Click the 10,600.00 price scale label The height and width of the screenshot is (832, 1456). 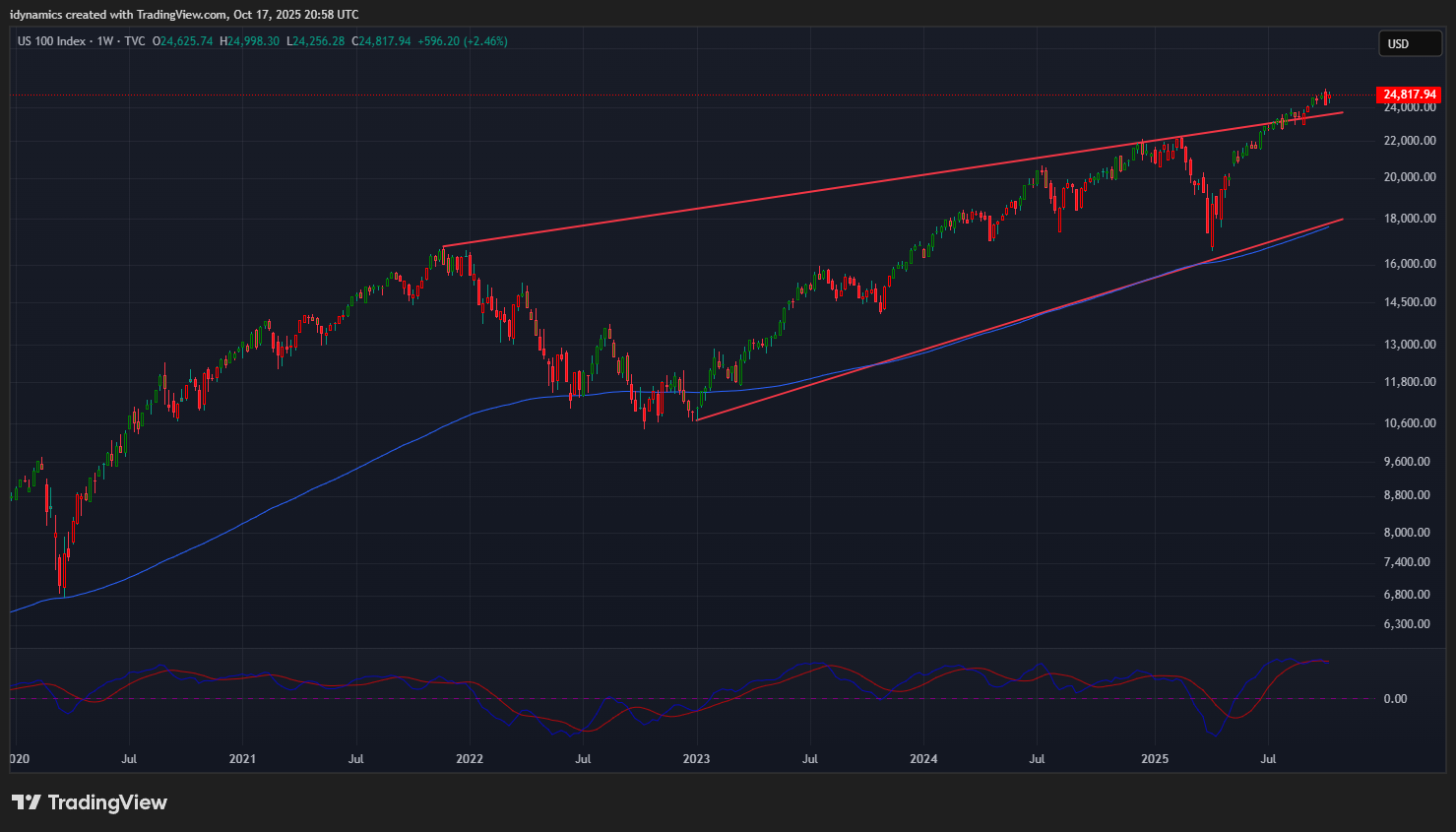(x=1410, y=423)
